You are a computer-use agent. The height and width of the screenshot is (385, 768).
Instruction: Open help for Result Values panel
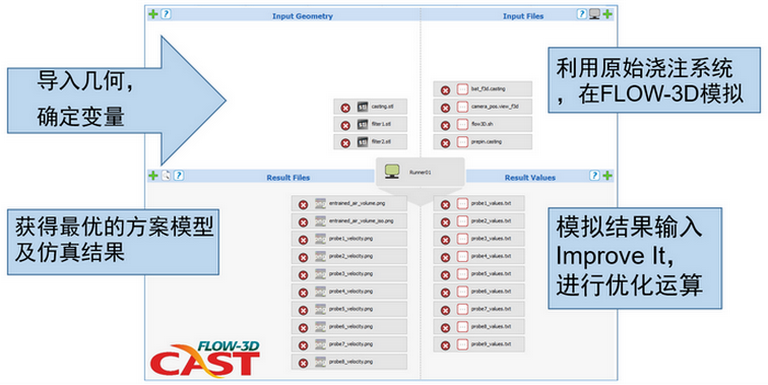point(594,175)
